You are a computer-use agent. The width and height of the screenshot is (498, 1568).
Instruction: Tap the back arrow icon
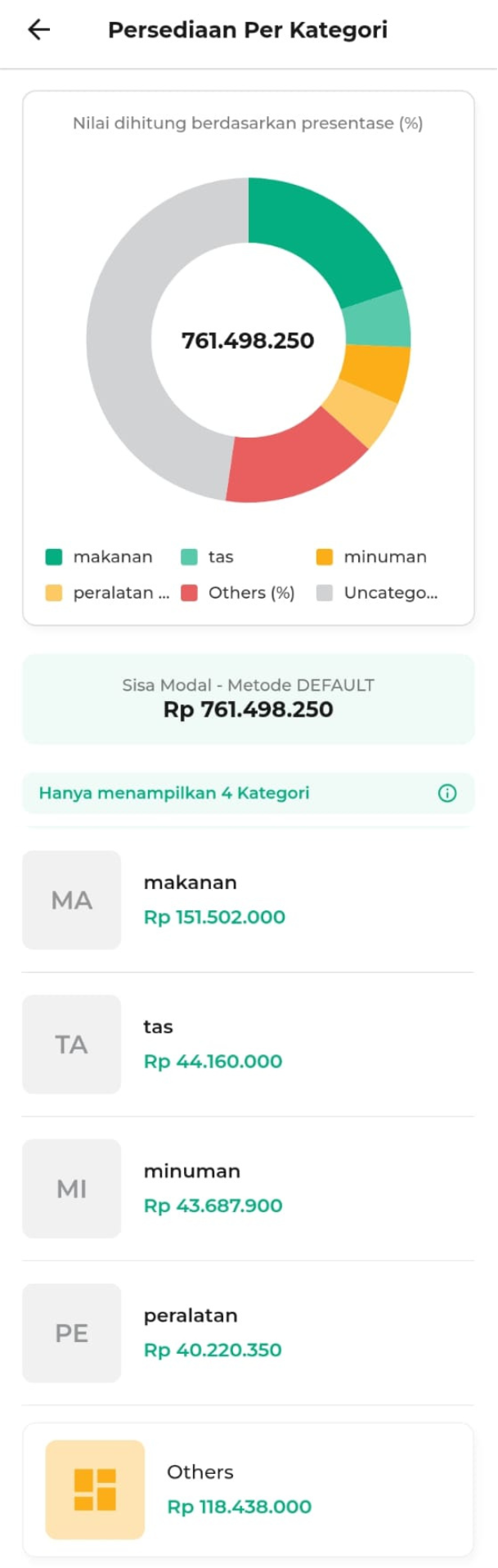(38, 30)
